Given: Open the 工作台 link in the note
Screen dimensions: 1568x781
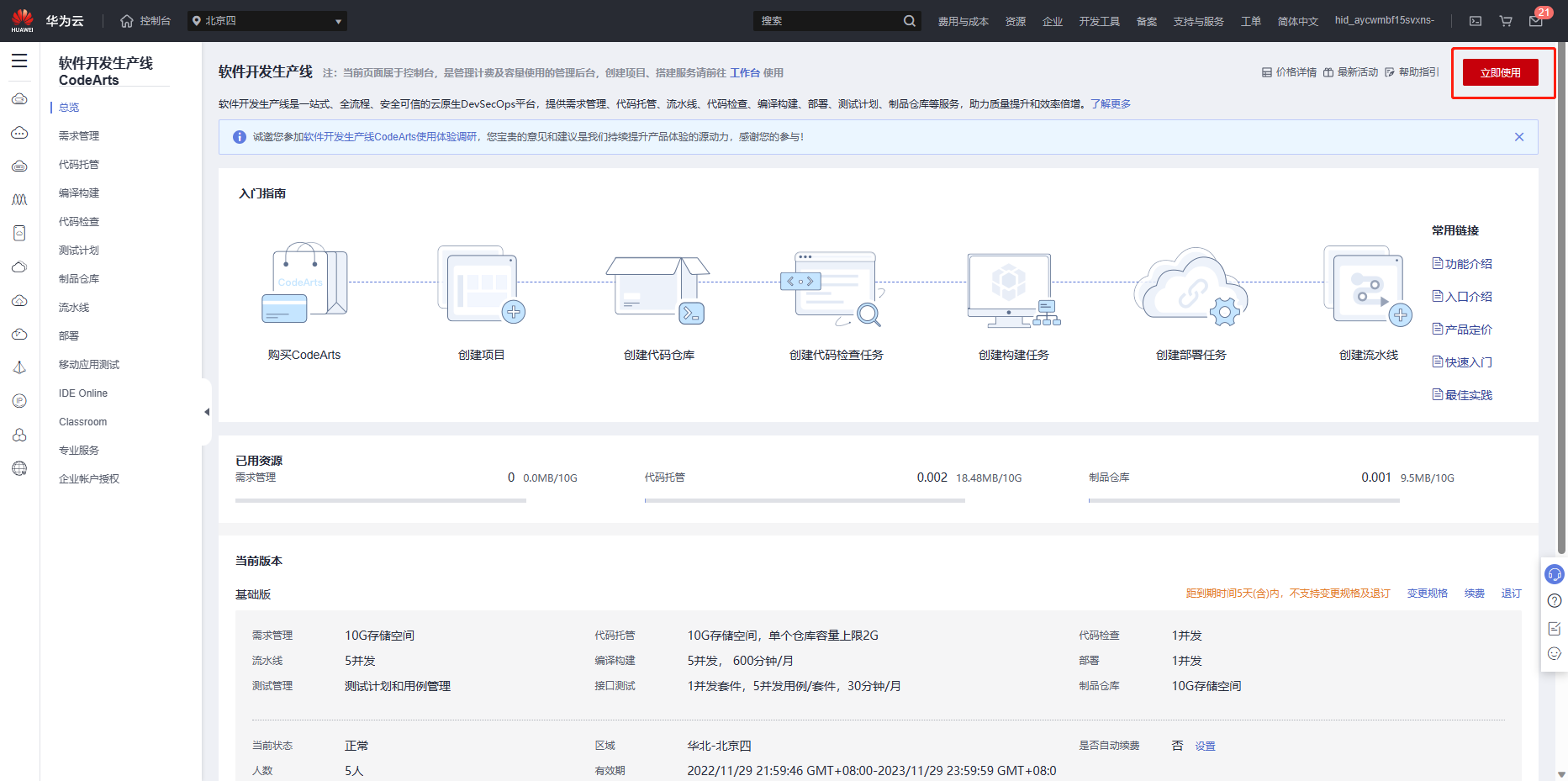Looking at the screenshot, I should 745,73.
